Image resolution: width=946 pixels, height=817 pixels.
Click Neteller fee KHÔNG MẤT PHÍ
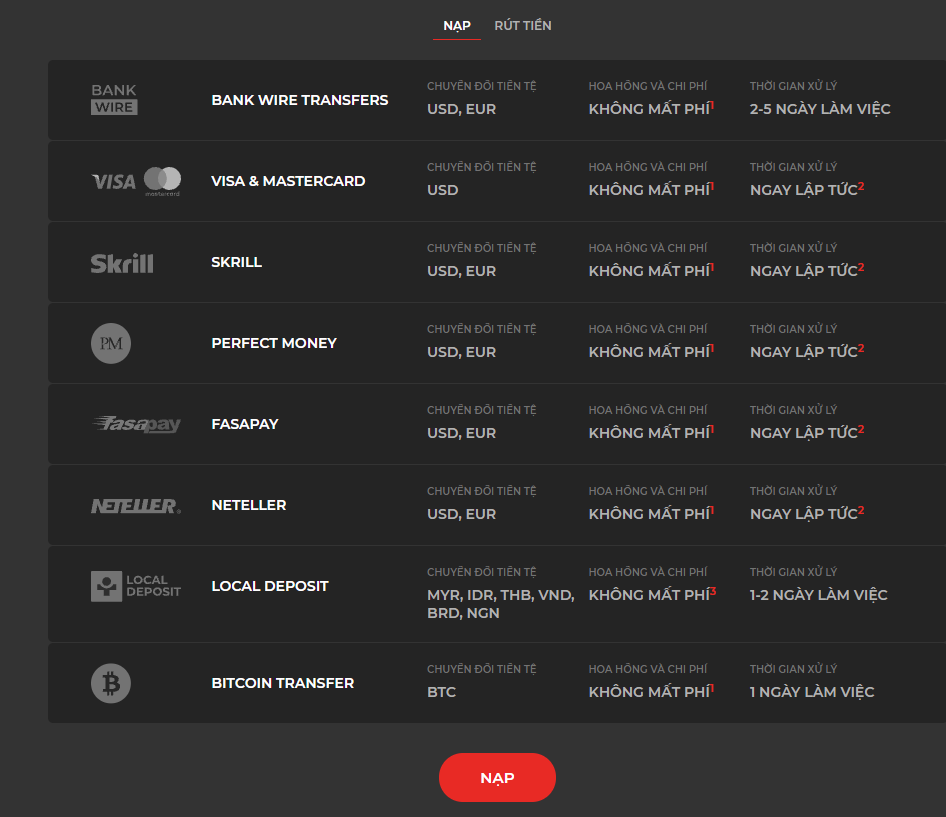pos(652,513)
